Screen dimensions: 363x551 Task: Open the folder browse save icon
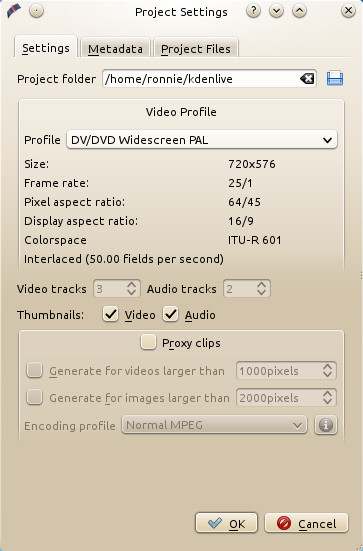(x=335, y=78)
